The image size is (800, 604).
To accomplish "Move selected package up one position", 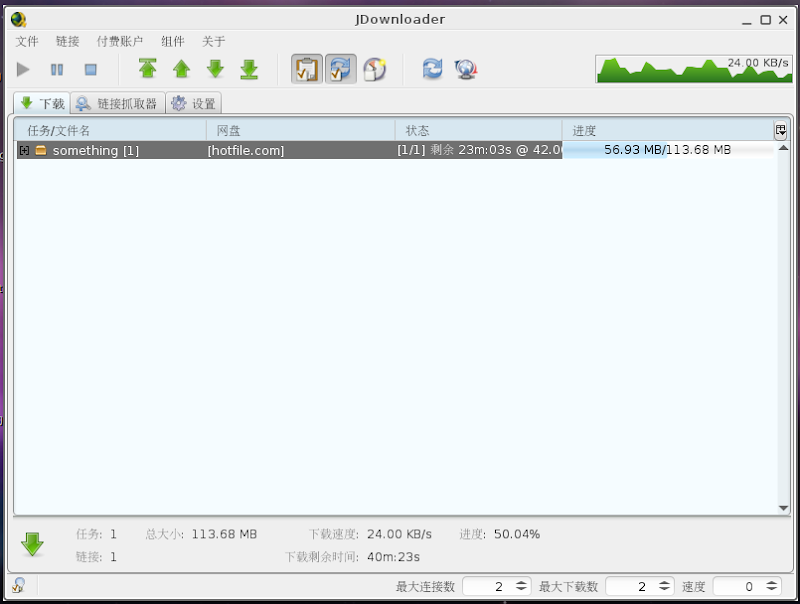I will point(181,69).
